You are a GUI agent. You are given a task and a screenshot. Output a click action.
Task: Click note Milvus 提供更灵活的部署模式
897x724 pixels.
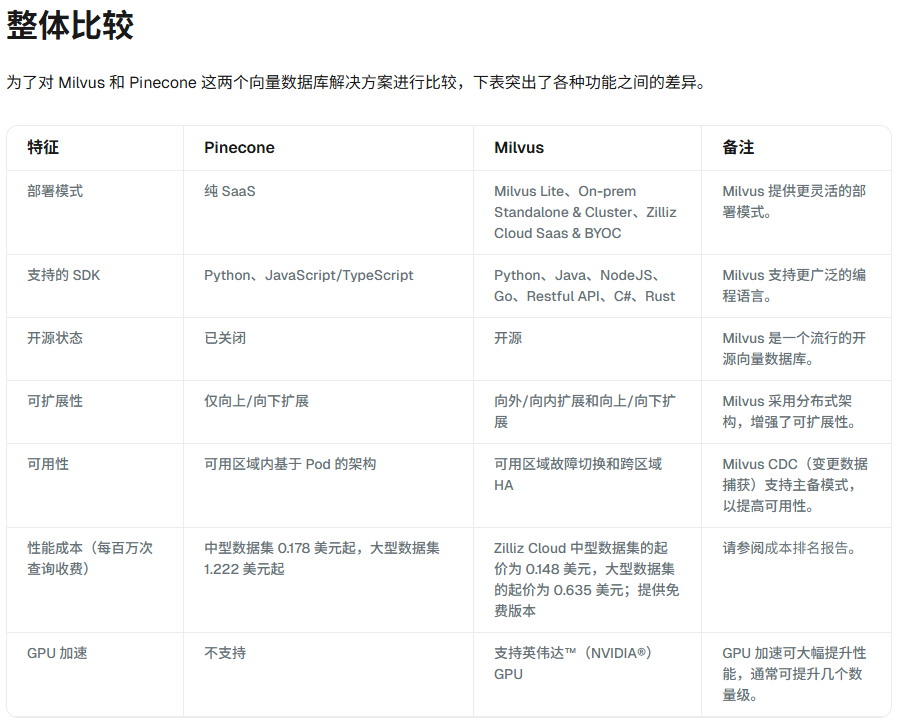794,201
